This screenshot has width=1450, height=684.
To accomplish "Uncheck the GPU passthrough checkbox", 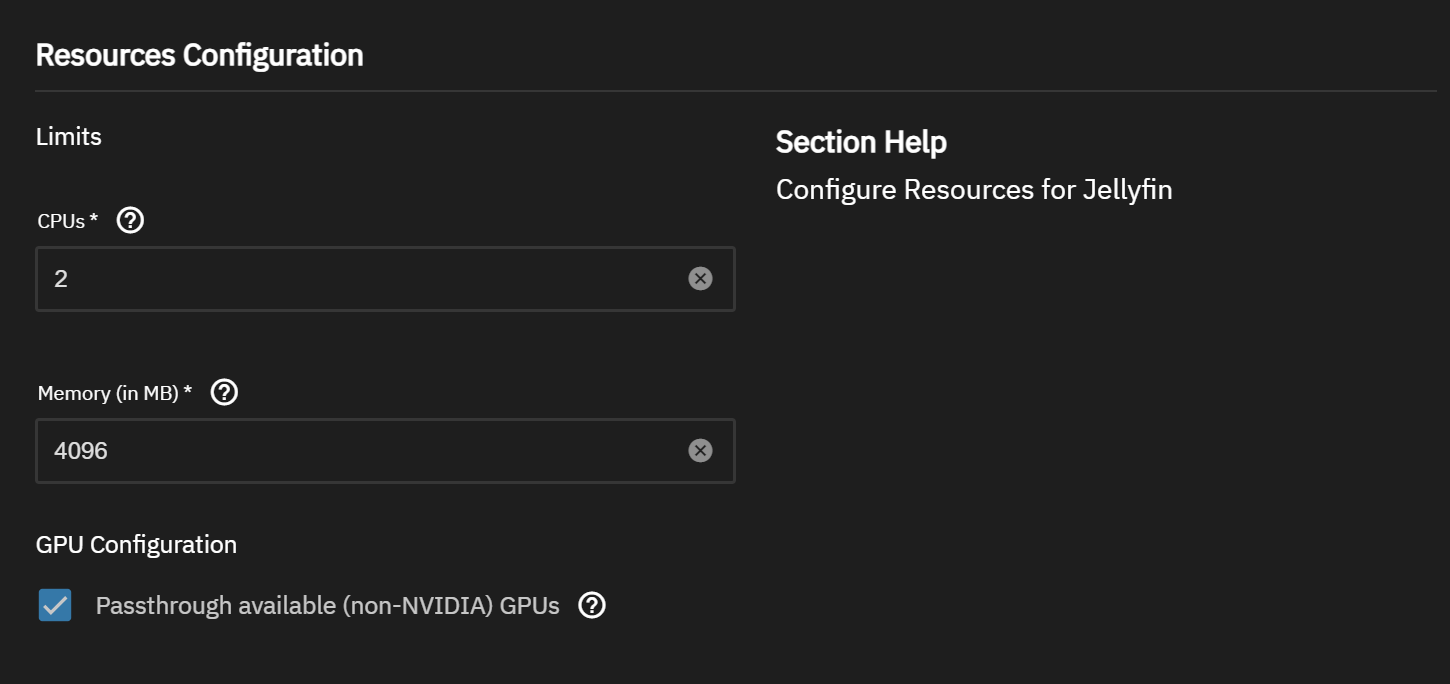I will point(55,605).
